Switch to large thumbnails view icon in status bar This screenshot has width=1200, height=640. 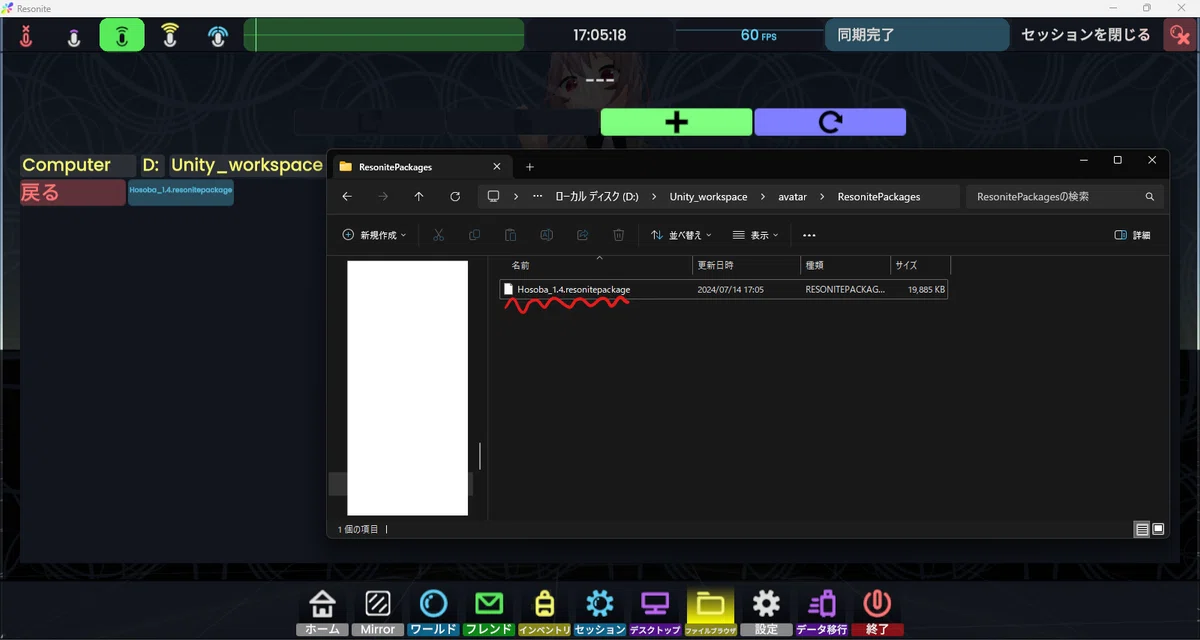click(x=1158, y=529)
